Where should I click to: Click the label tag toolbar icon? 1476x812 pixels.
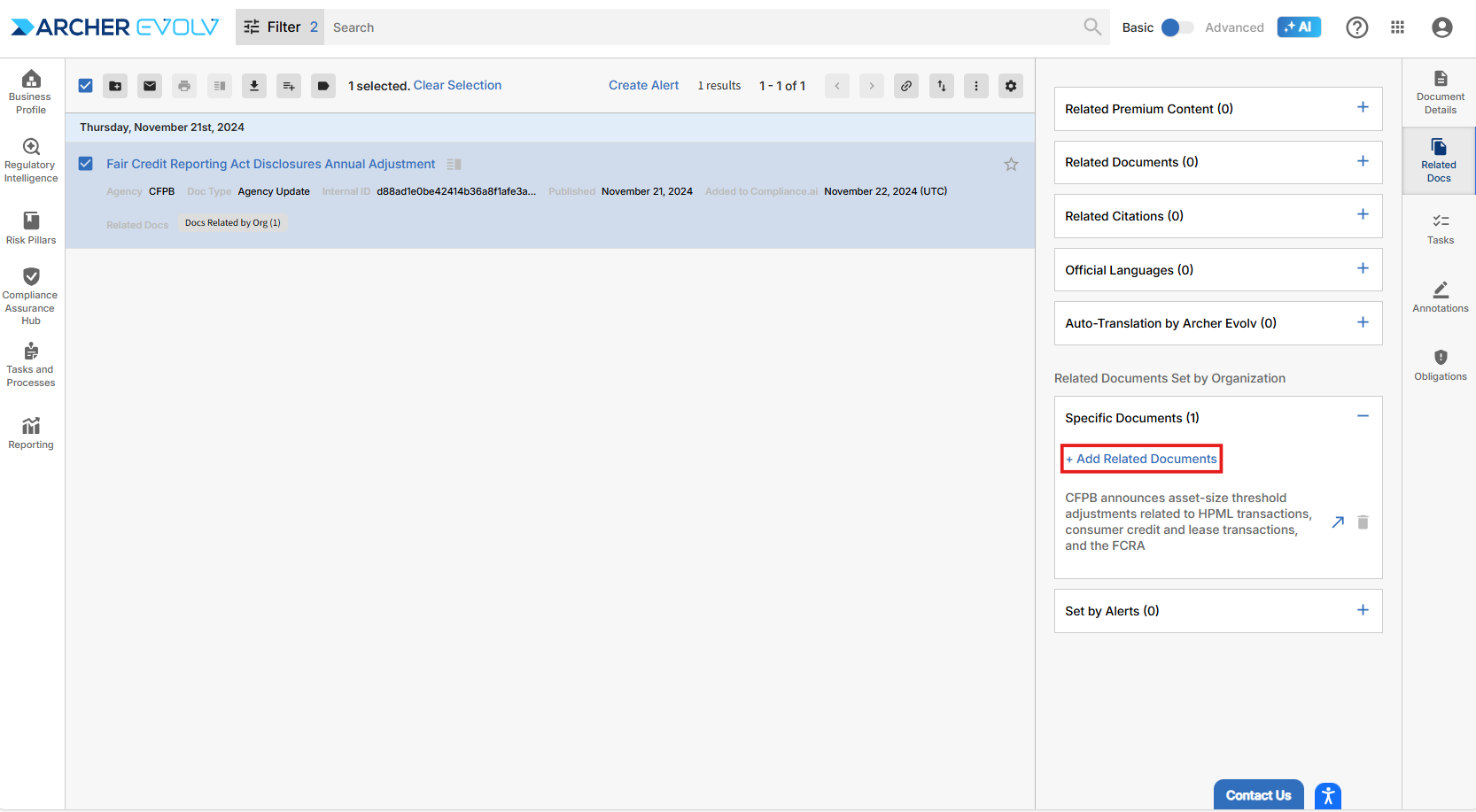point(323,86)
